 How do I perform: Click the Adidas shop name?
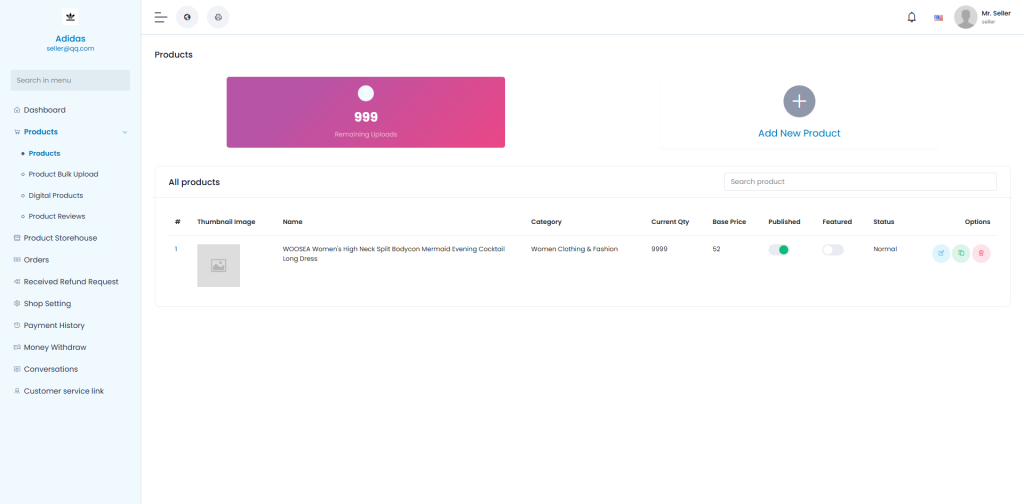[71, 39]
